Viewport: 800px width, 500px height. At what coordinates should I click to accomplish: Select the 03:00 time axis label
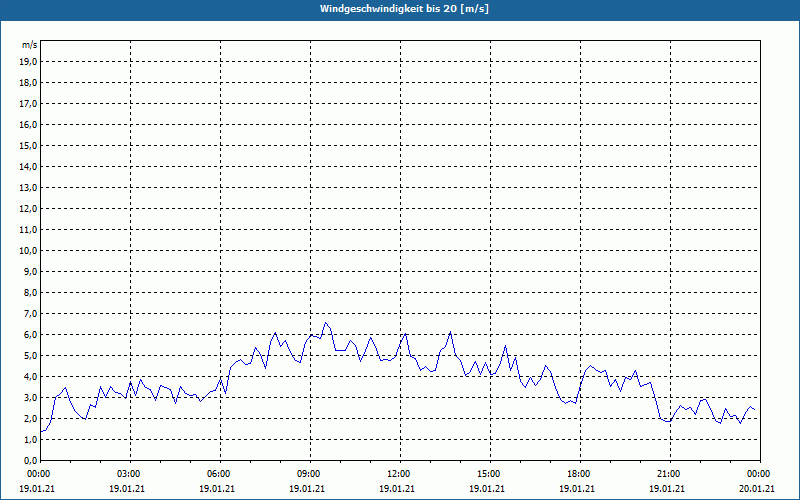[130, 474]
